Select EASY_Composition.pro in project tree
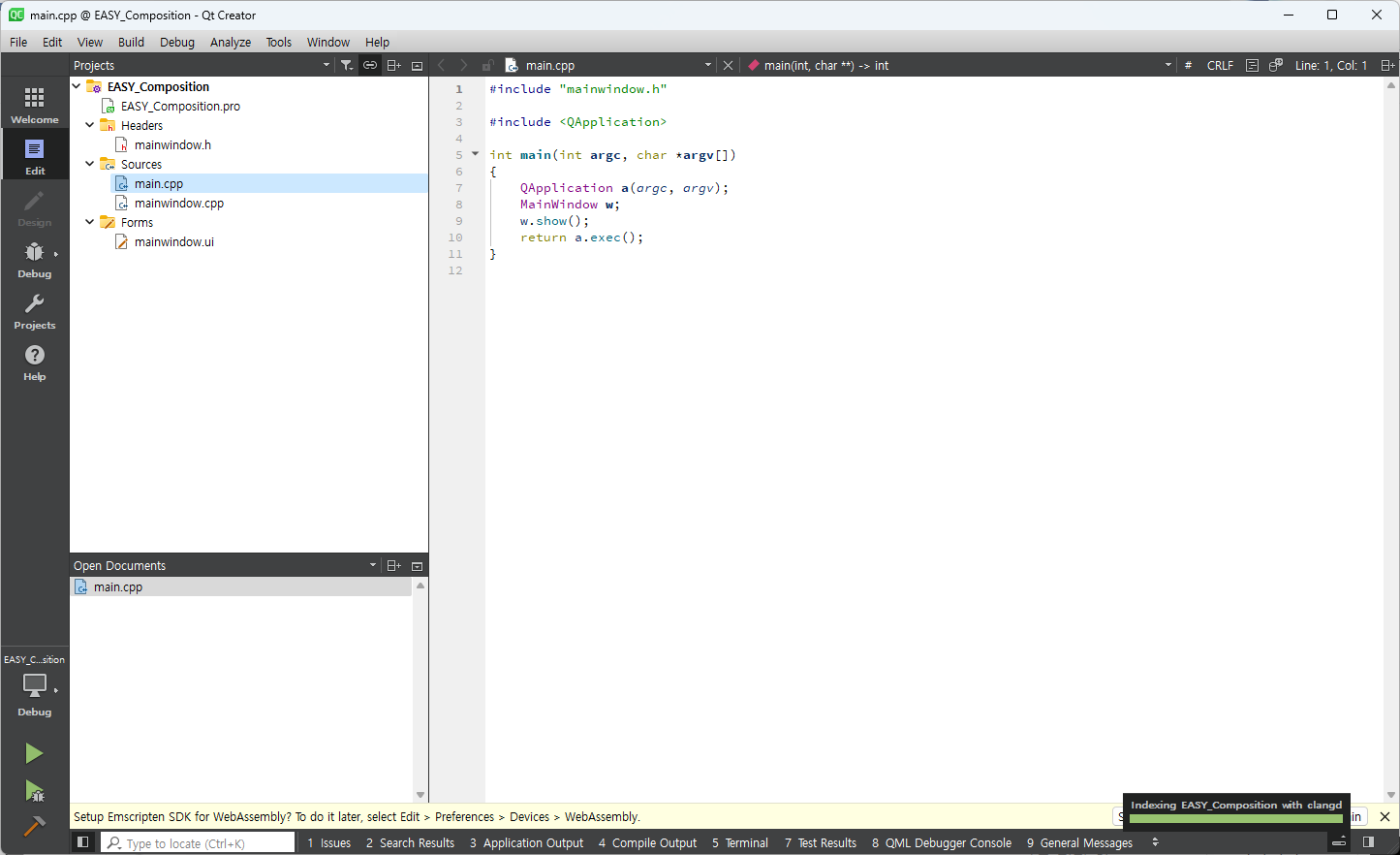The width and height of the screenshot is (1400, 855). [180, 106]
